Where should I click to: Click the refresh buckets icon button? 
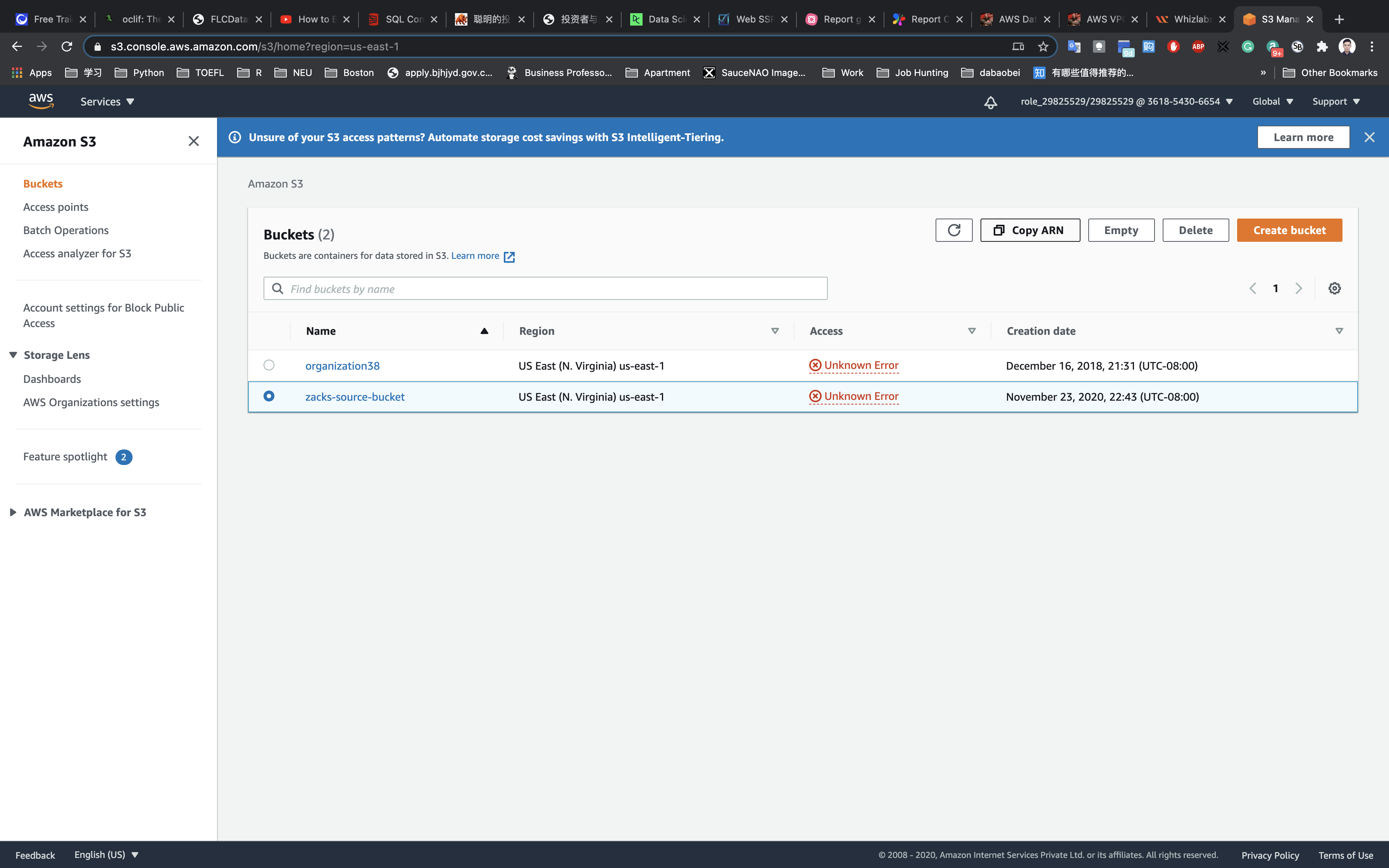pyautogui.click(x=953, y=230)
